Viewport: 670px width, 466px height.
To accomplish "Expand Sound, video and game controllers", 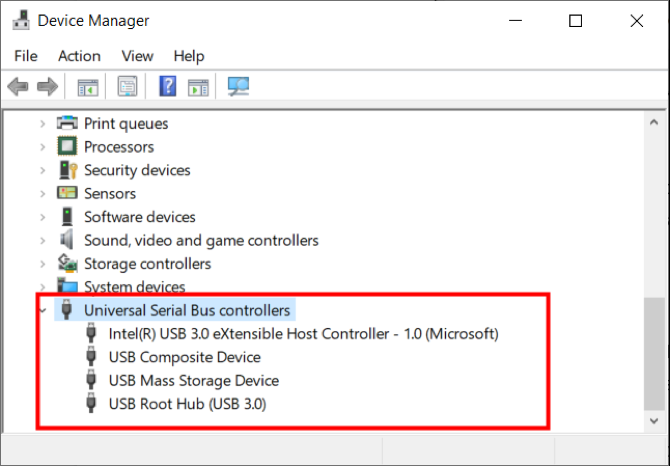I will (x=42, y=240).
